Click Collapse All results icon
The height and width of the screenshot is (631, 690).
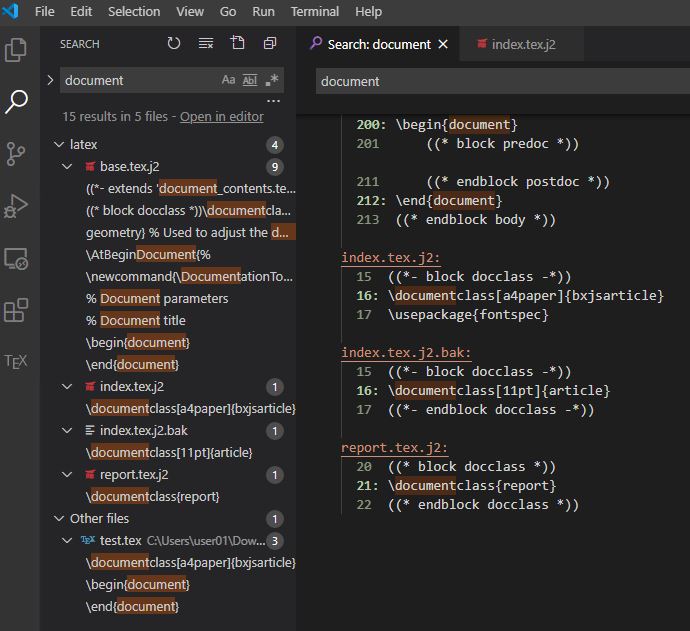coord(270,43)
